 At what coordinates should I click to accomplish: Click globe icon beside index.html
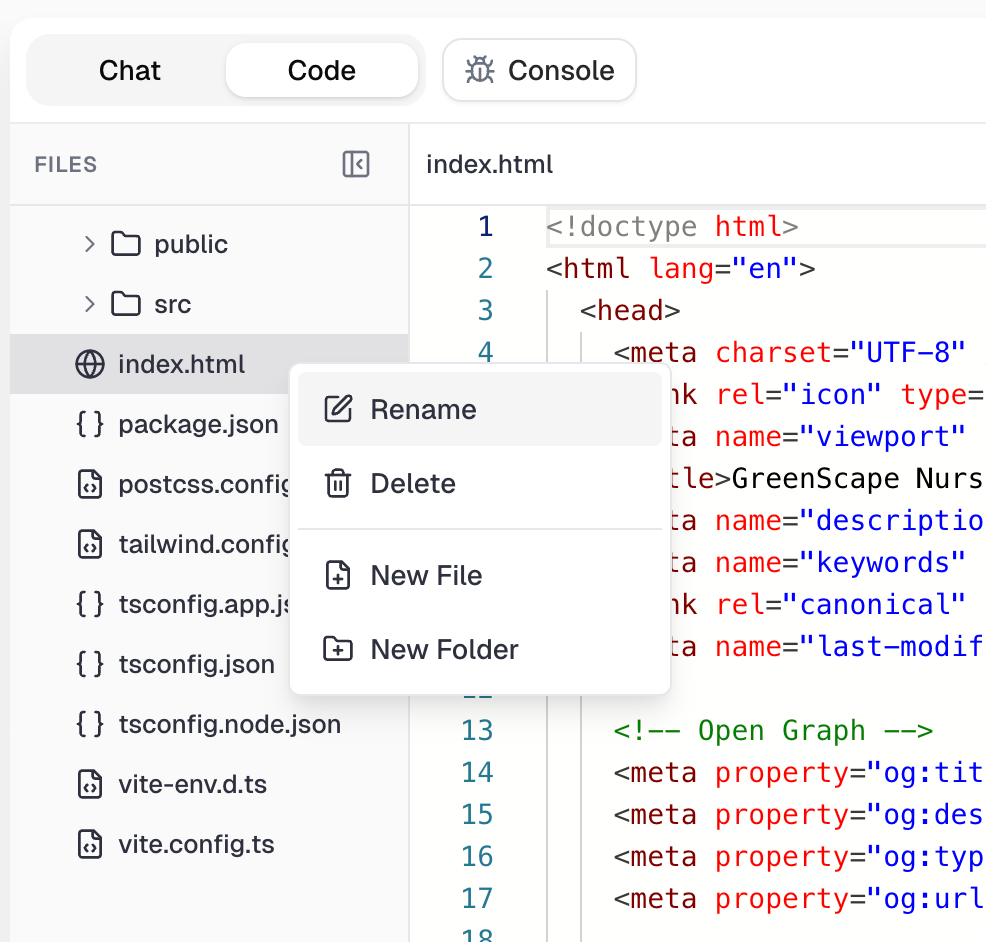click(90, 364)
